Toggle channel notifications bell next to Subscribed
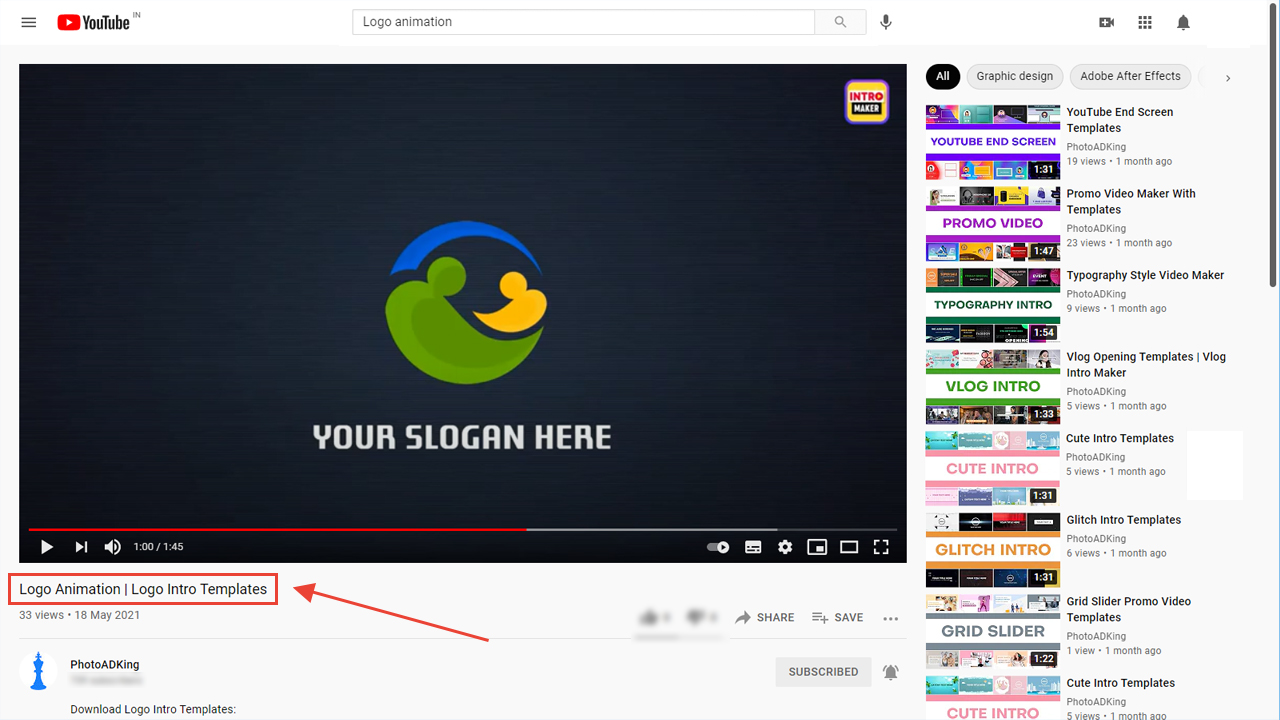This screenshot has height=720, width=1280. pos(891,671)
